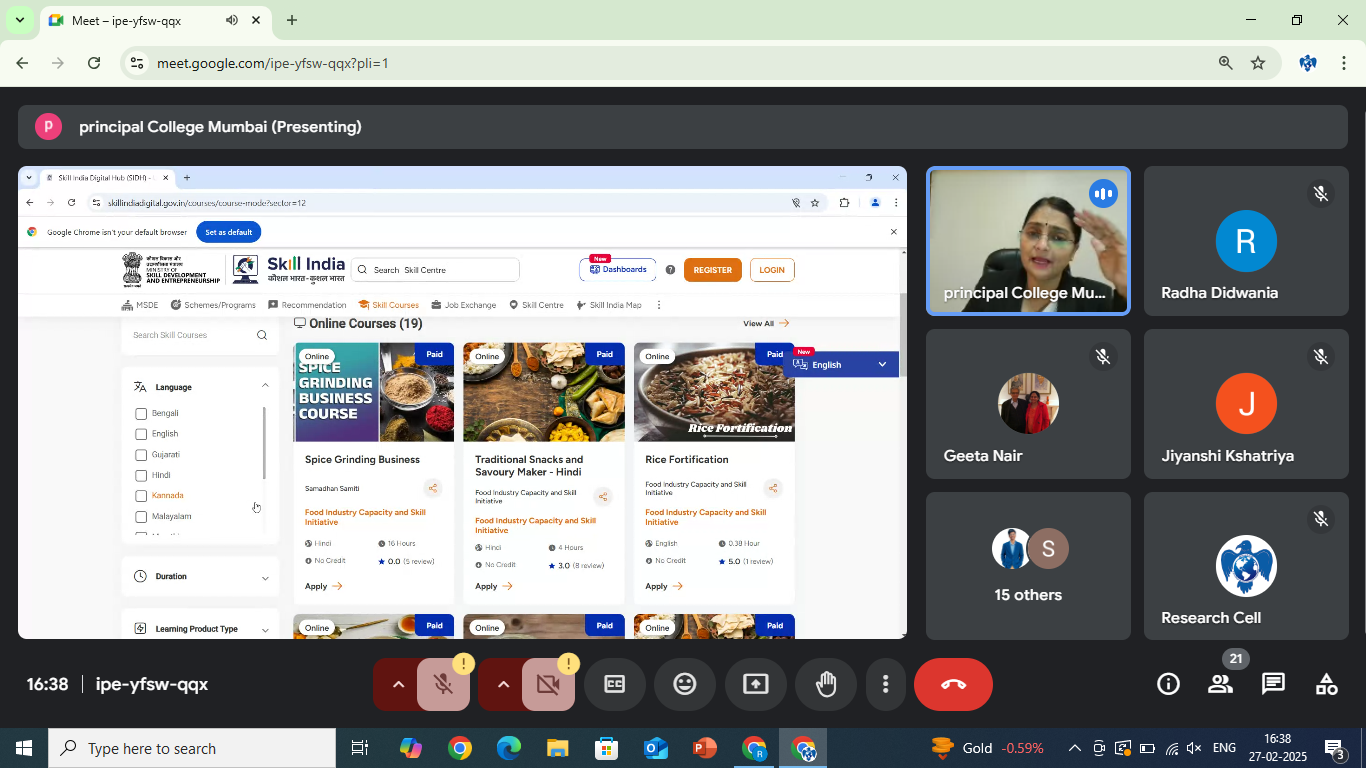Viewport: 1366px width, 768px height.
Task: Unmute the microphone
Action: tap(443, 684)
